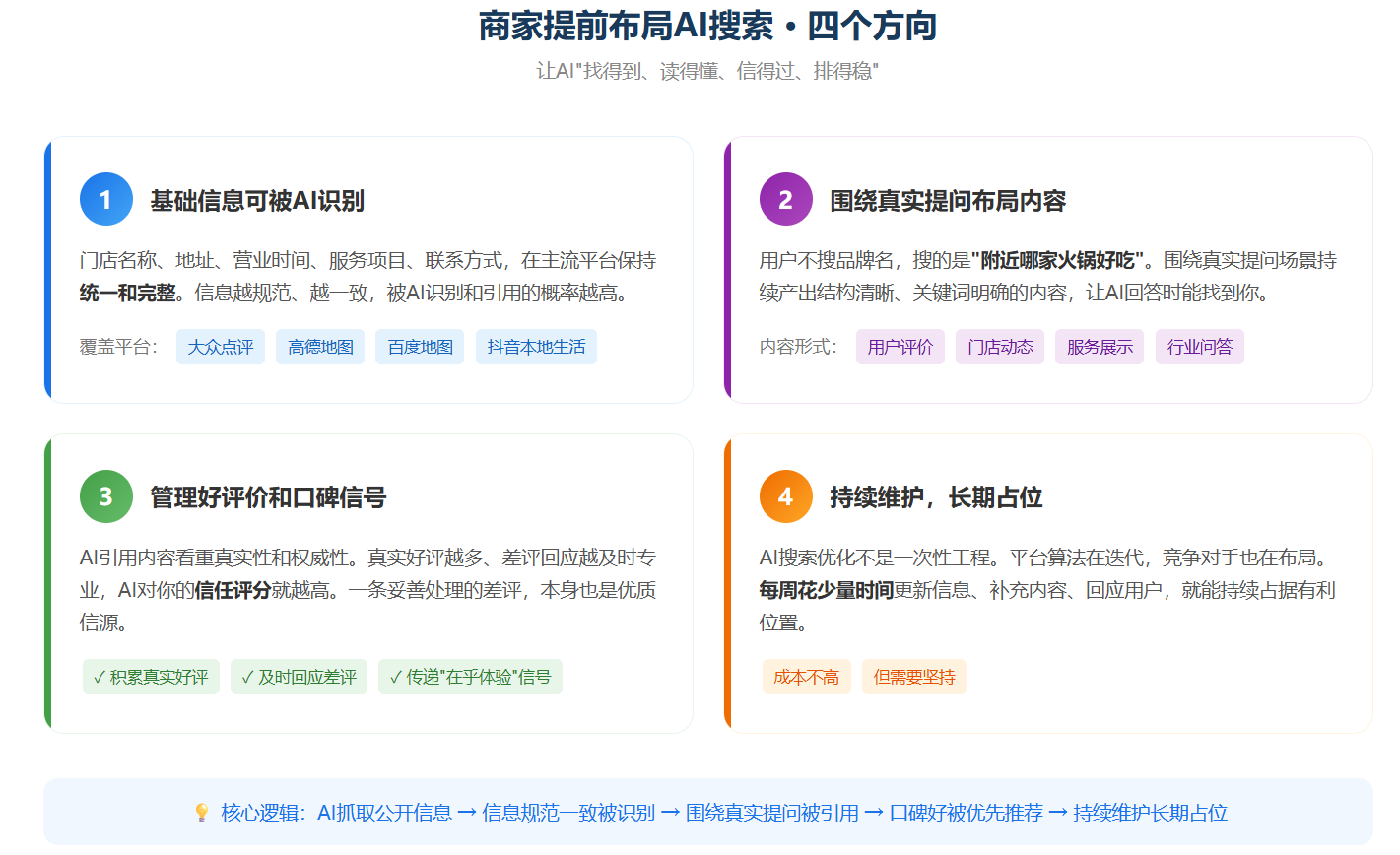Click the heading 围绕真实提问布局内容
The height and width of the screenshot is (855, 1400).
948,201
